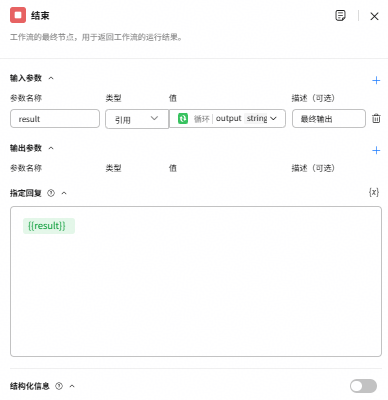The width and height of the screenshot is (388, 400).
Task: Edit the result parameter name field
Action: coord(55,118)
